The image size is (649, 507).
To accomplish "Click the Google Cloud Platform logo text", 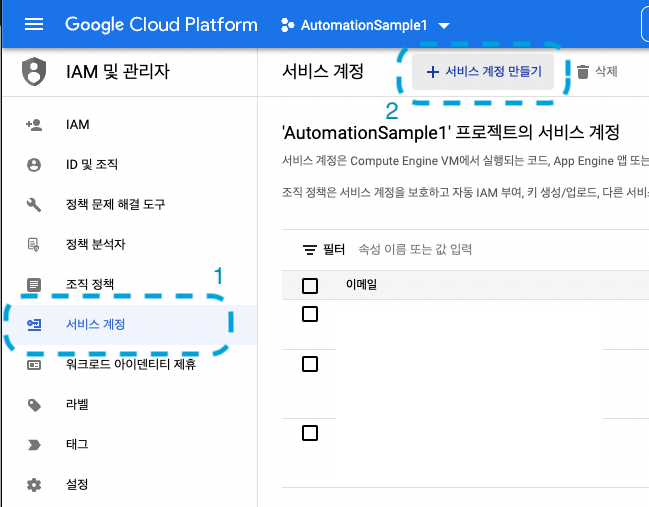I will 161,24.
